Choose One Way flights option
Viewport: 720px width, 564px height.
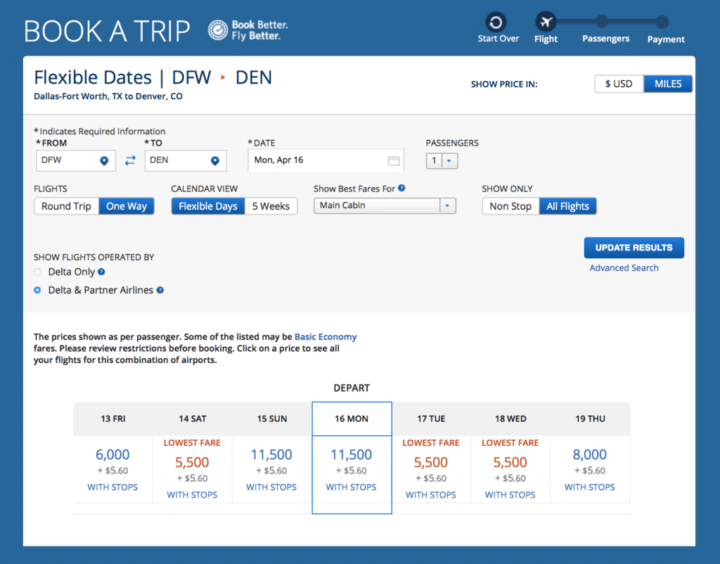click(x=126, y=206)
